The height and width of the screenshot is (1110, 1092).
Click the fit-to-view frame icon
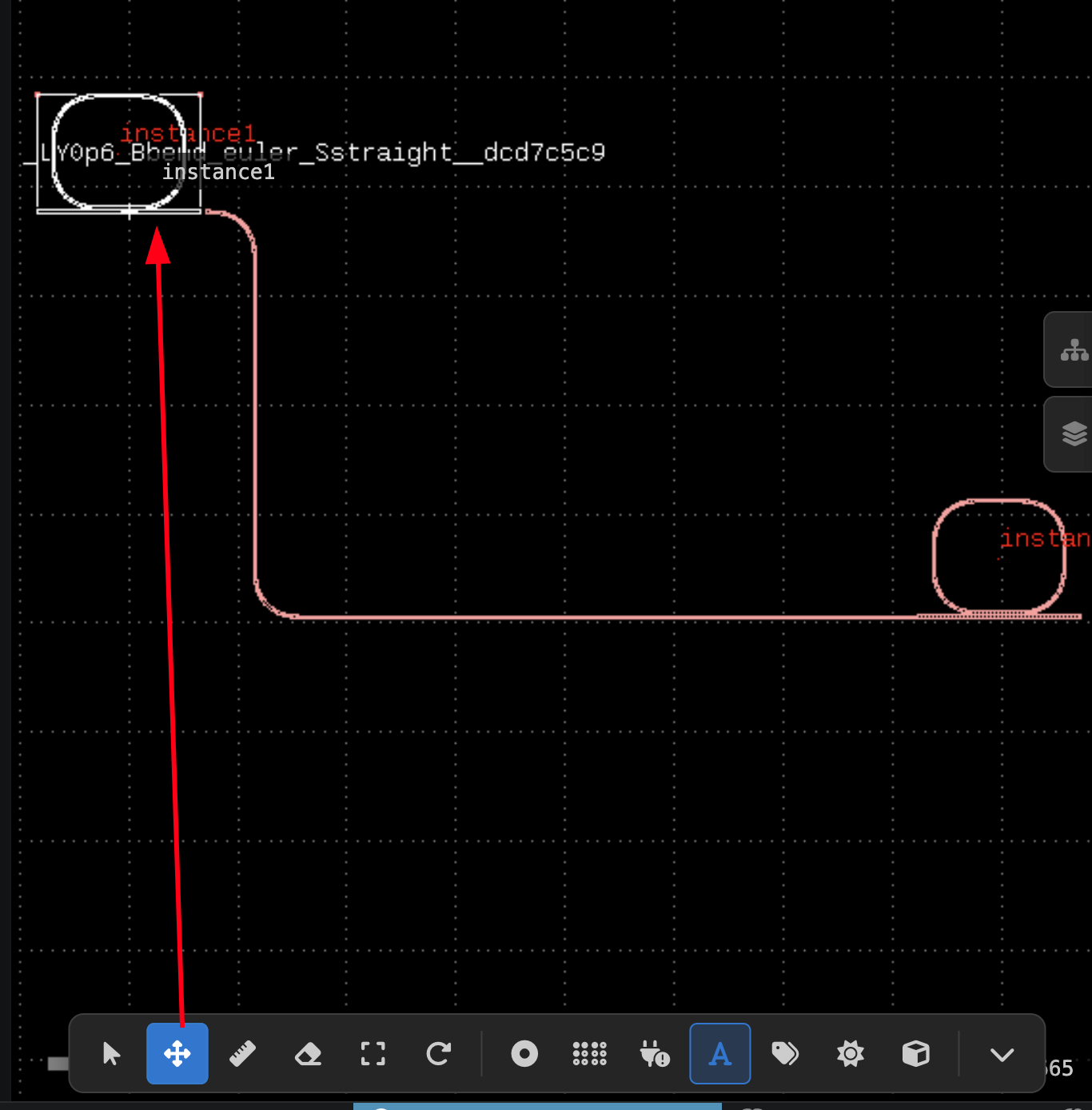tap(373, 1053)
